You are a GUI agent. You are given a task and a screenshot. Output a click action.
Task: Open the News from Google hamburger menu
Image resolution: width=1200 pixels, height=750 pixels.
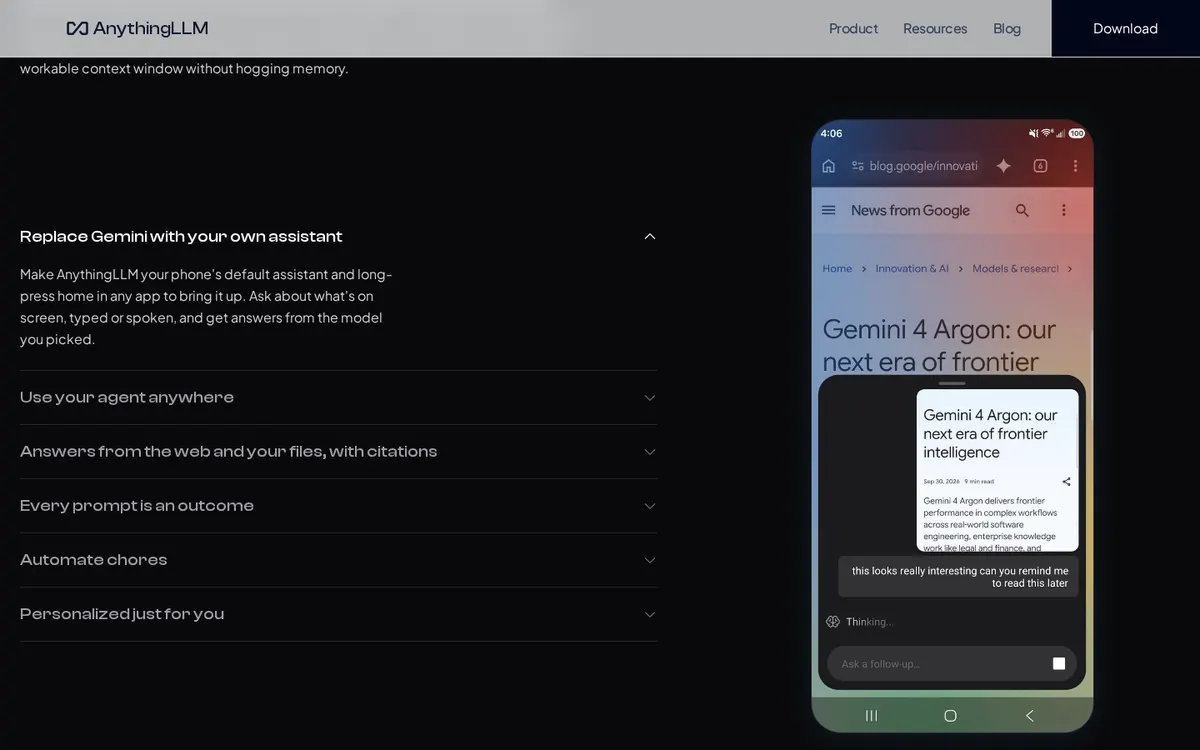828,210
